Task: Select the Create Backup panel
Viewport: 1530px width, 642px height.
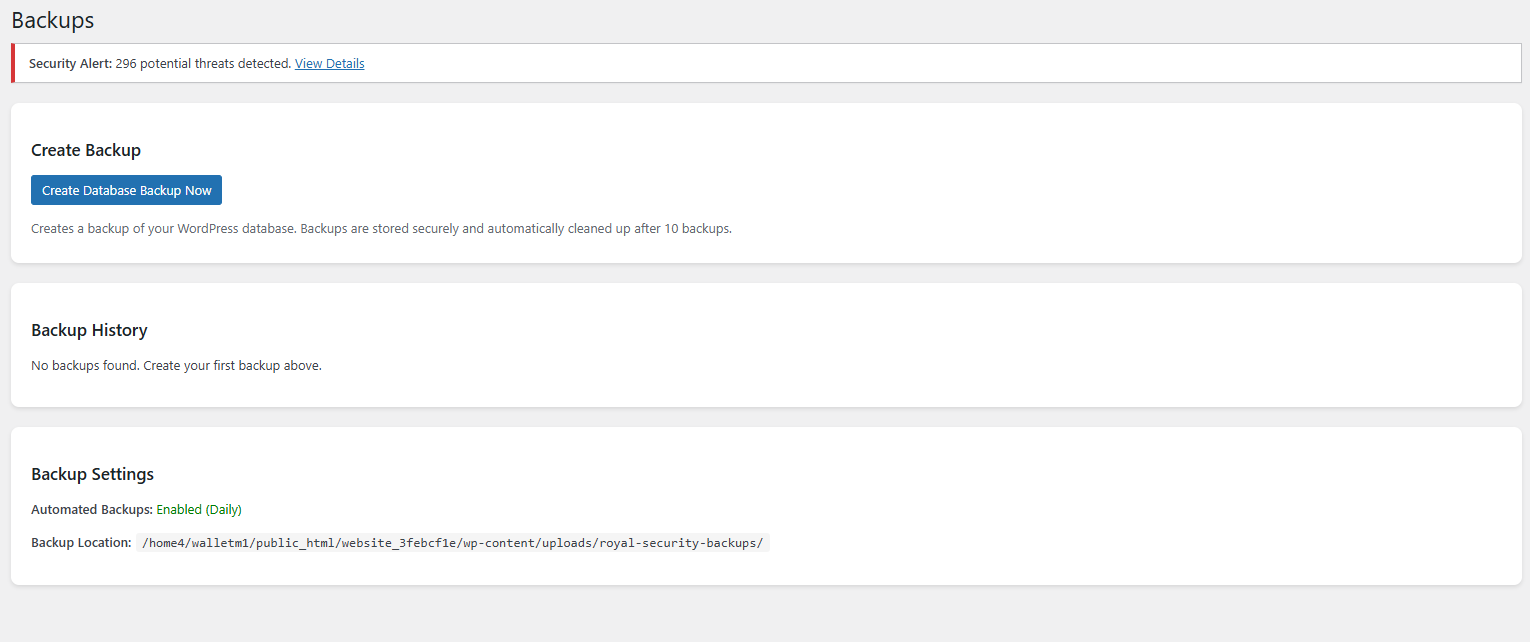Action: 765,184
